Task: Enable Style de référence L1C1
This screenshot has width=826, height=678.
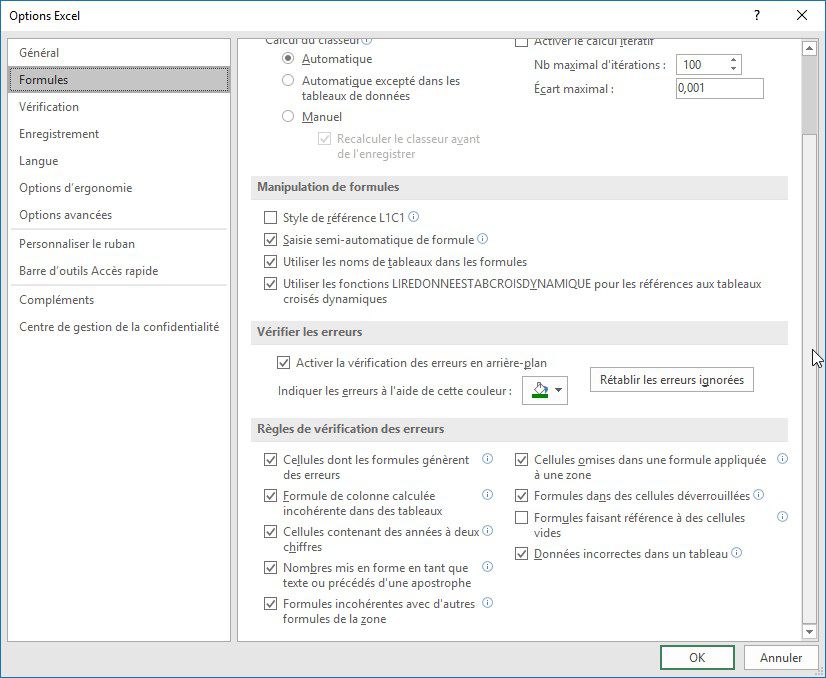Action: click(271, 217)
